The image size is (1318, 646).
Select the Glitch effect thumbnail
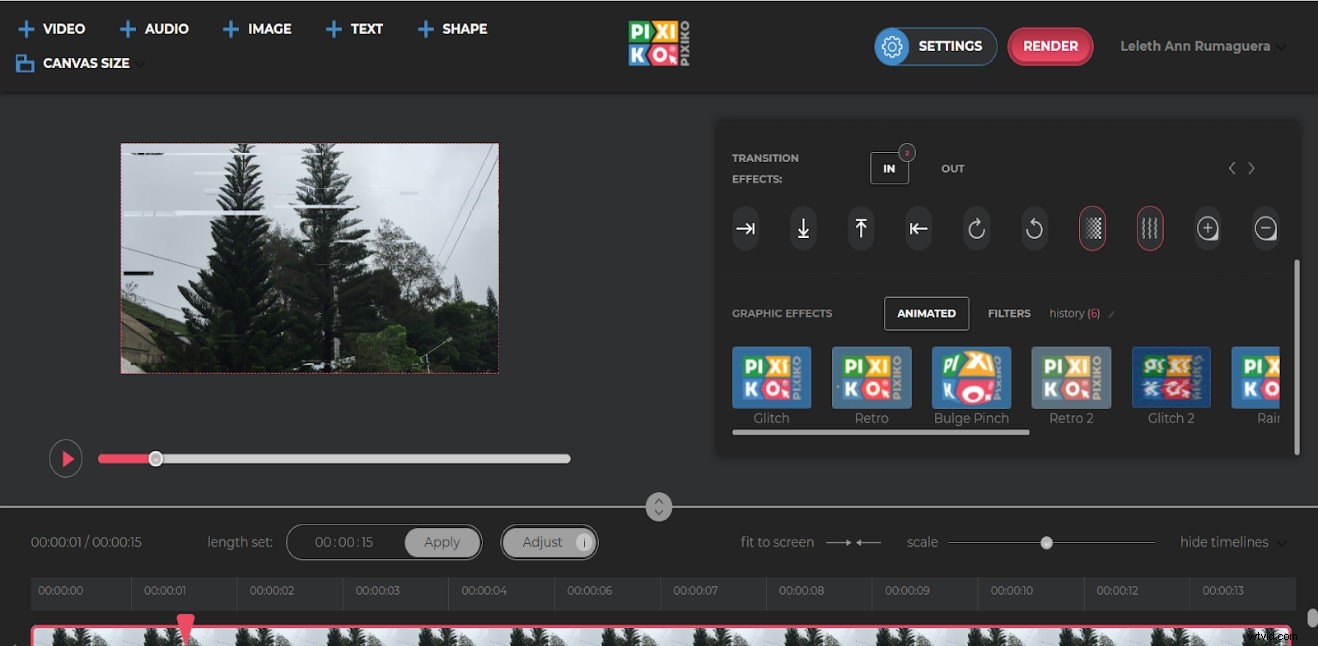click(771, 378)
